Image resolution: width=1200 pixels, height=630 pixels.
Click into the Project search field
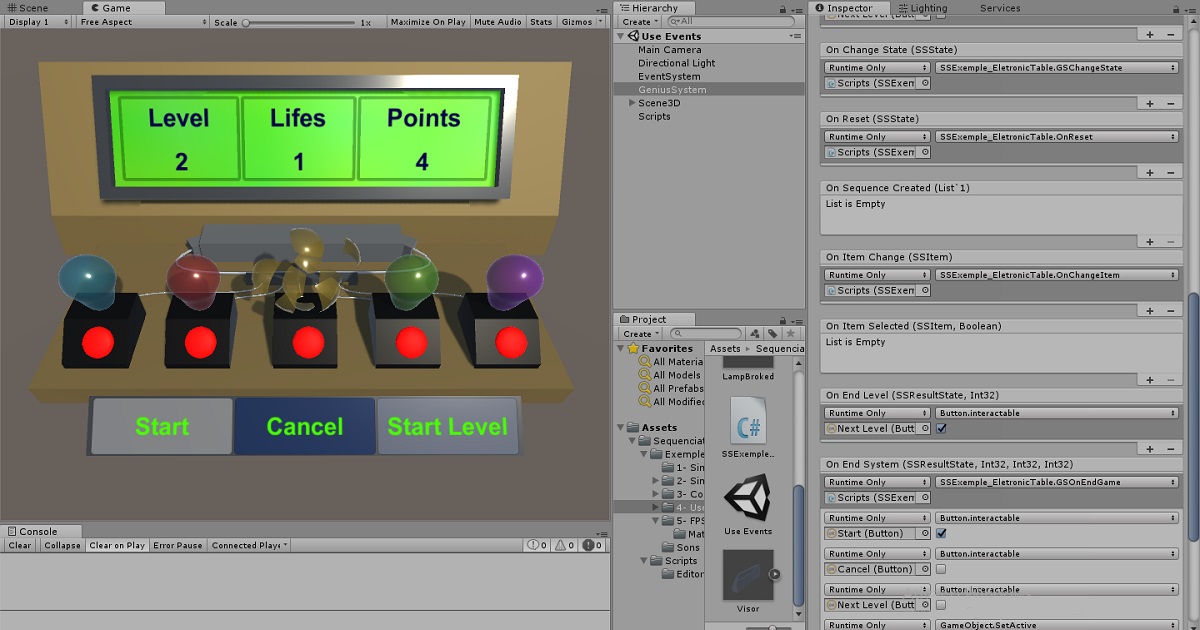pyautogui.click(x=705, y=333)
